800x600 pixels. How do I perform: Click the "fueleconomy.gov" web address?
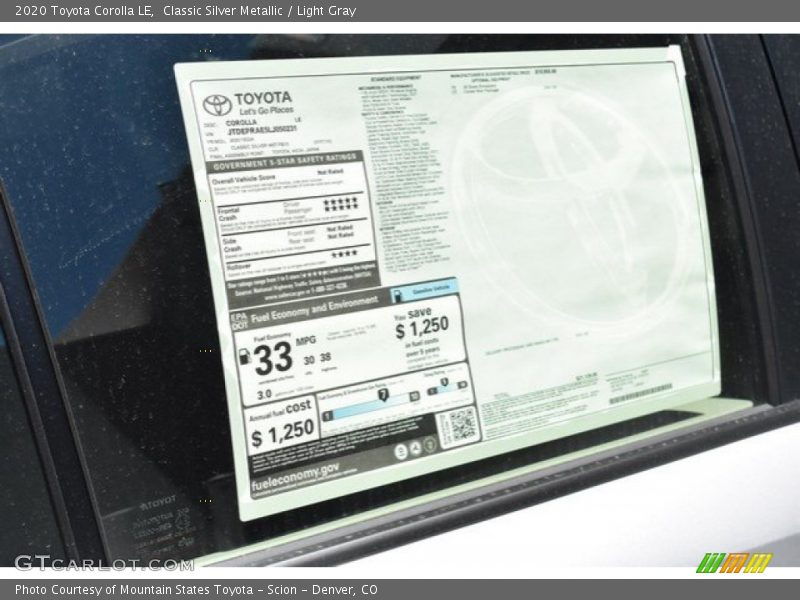click(x=295, y=478)
